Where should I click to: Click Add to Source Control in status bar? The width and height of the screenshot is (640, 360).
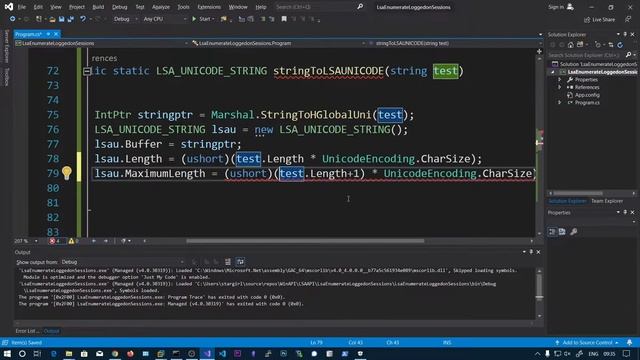[x=587, y=342]
